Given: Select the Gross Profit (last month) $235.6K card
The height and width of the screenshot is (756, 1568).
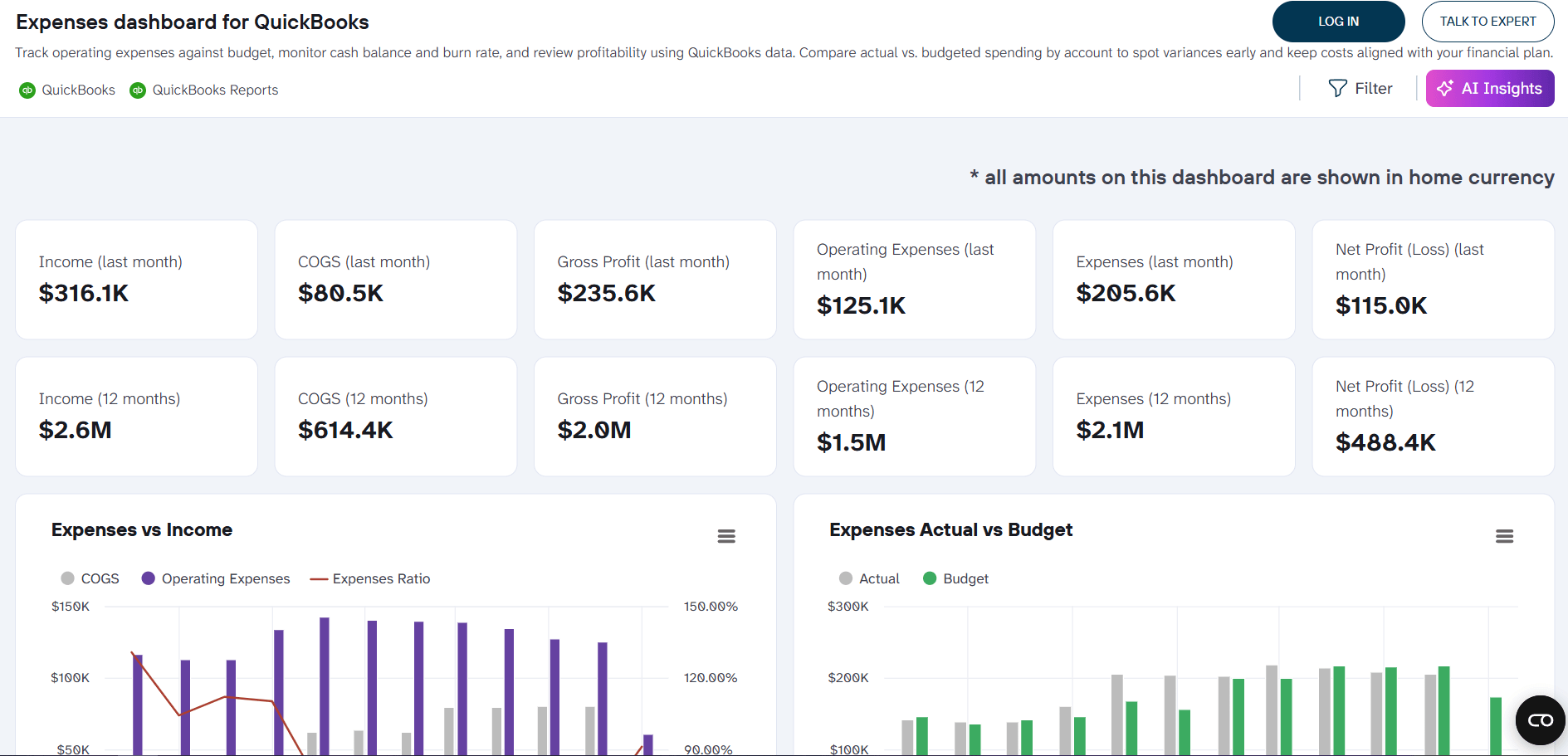Looking at the screenshot, I should [655, 280].
